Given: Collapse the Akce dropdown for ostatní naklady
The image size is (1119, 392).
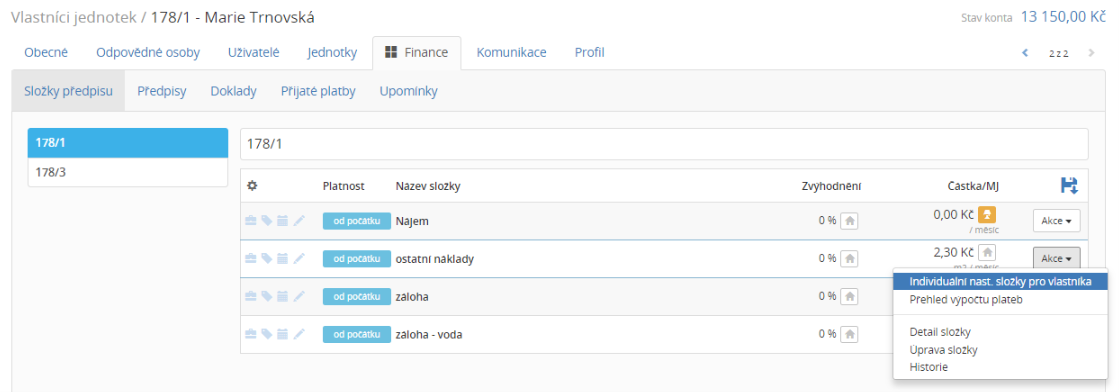Looking at the screenshot, I should pyautogui.click(x=1056, y=258).
